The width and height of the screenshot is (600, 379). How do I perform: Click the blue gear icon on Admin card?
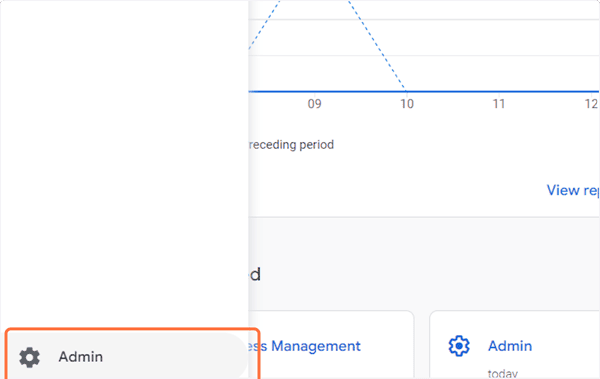tap(459, 346)
